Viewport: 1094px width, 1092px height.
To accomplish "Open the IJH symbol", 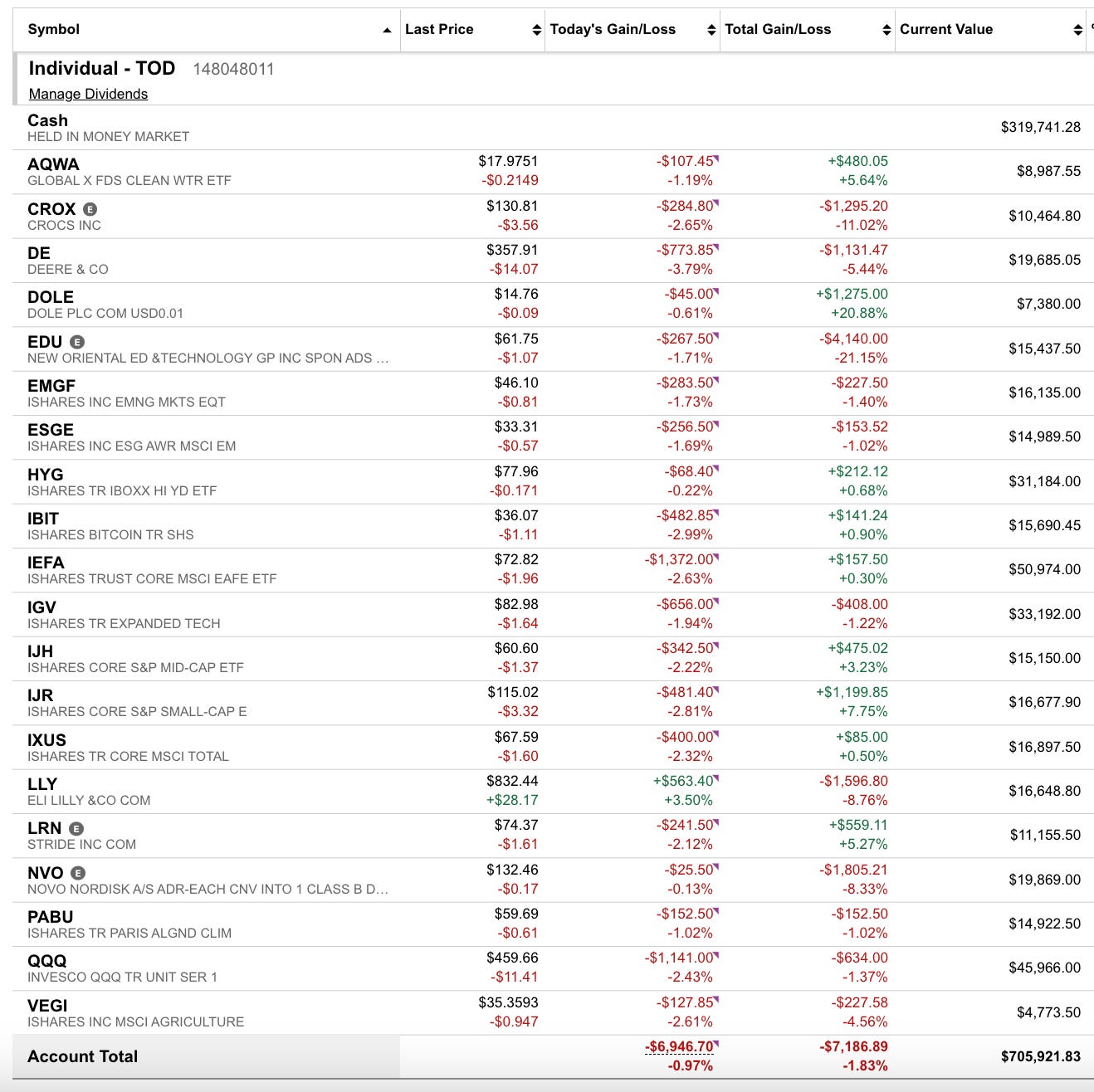I will click(x=40, y=651).
